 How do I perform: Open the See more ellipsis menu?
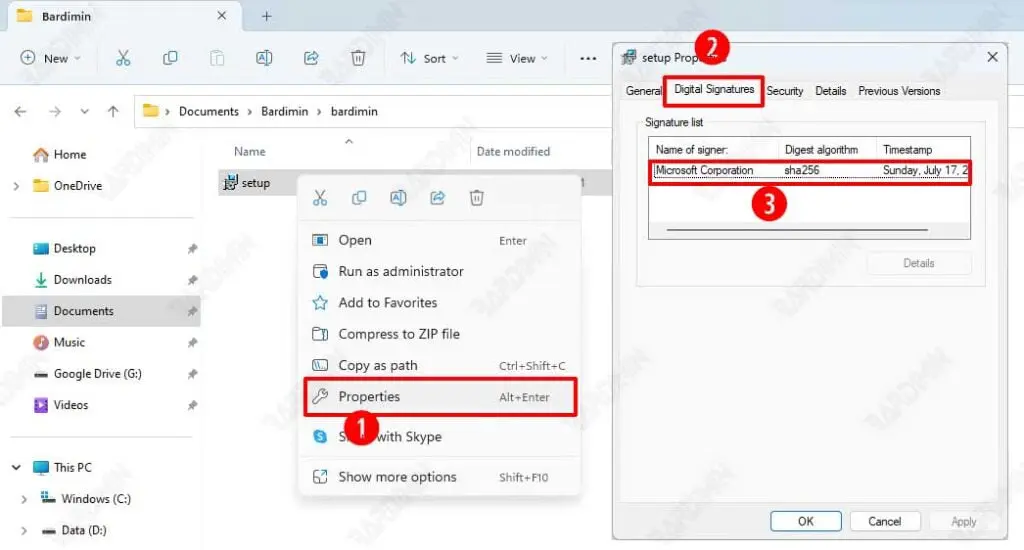[588, 58]
